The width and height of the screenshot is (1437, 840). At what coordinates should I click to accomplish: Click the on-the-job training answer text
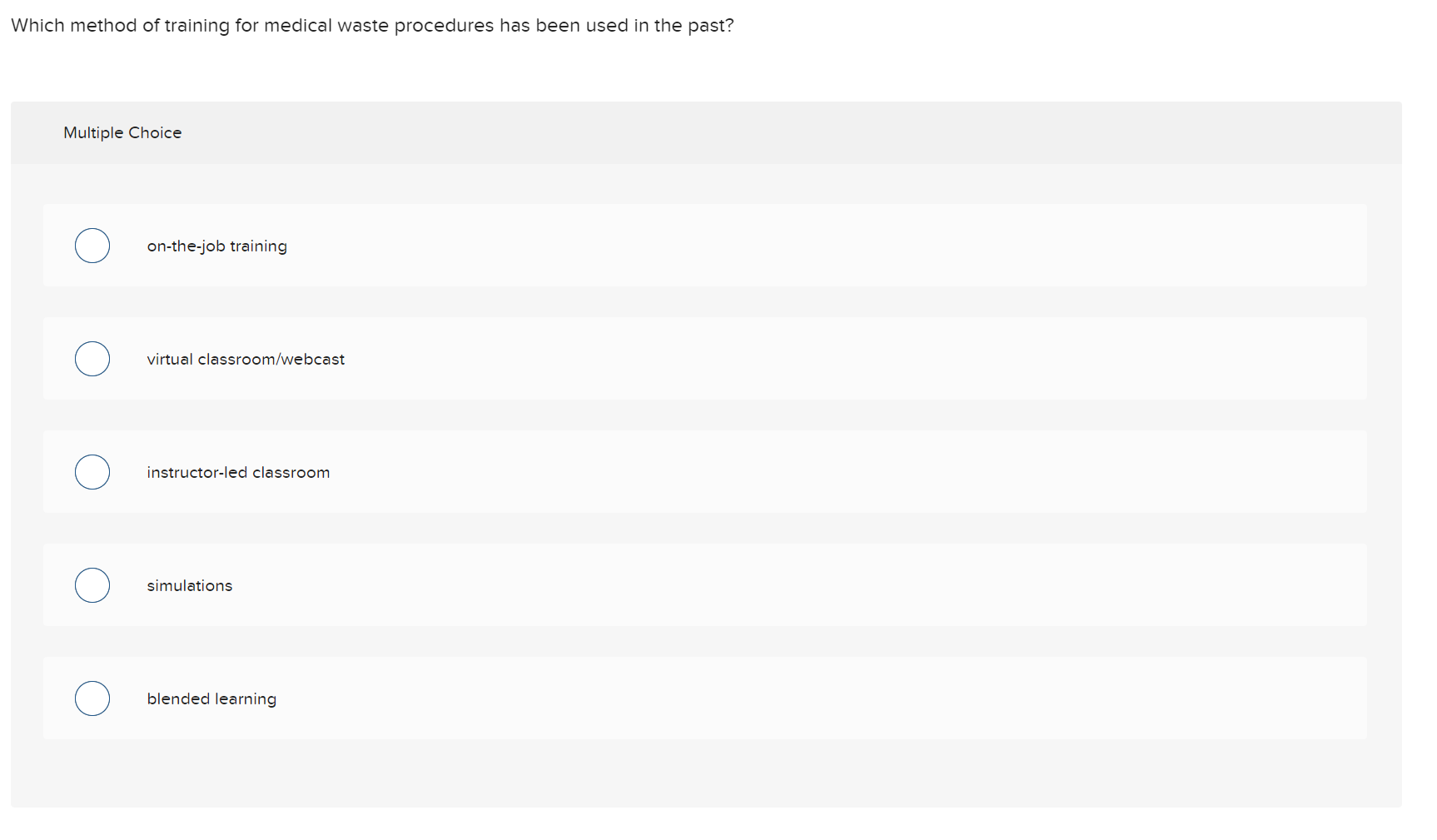[216, 245]
